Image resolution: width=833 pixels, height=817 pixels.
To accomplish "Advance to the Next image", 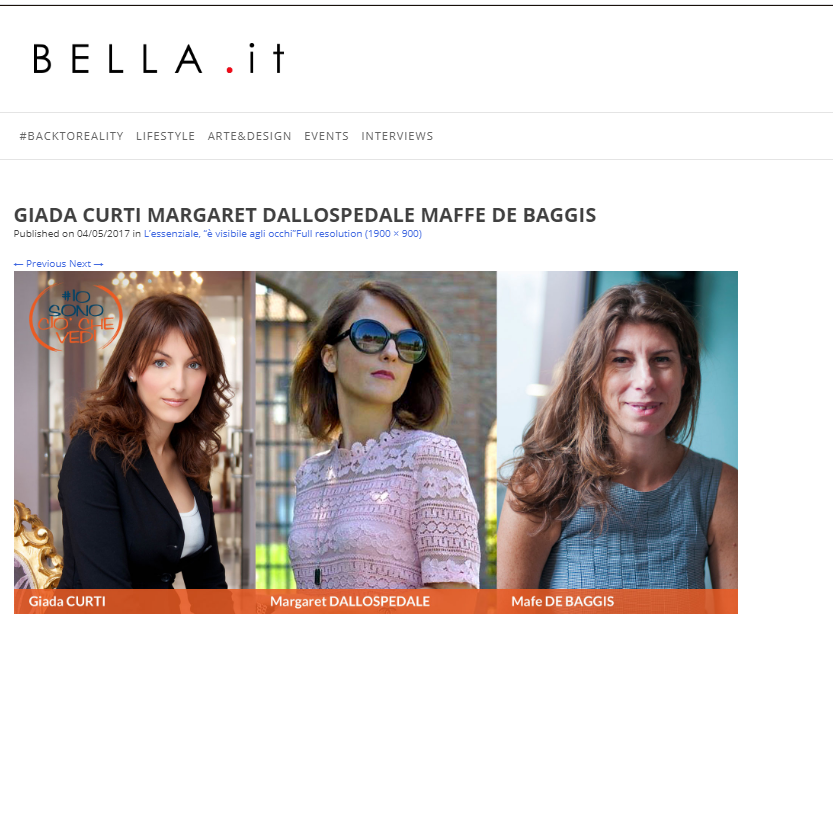I will pos(86,263).
